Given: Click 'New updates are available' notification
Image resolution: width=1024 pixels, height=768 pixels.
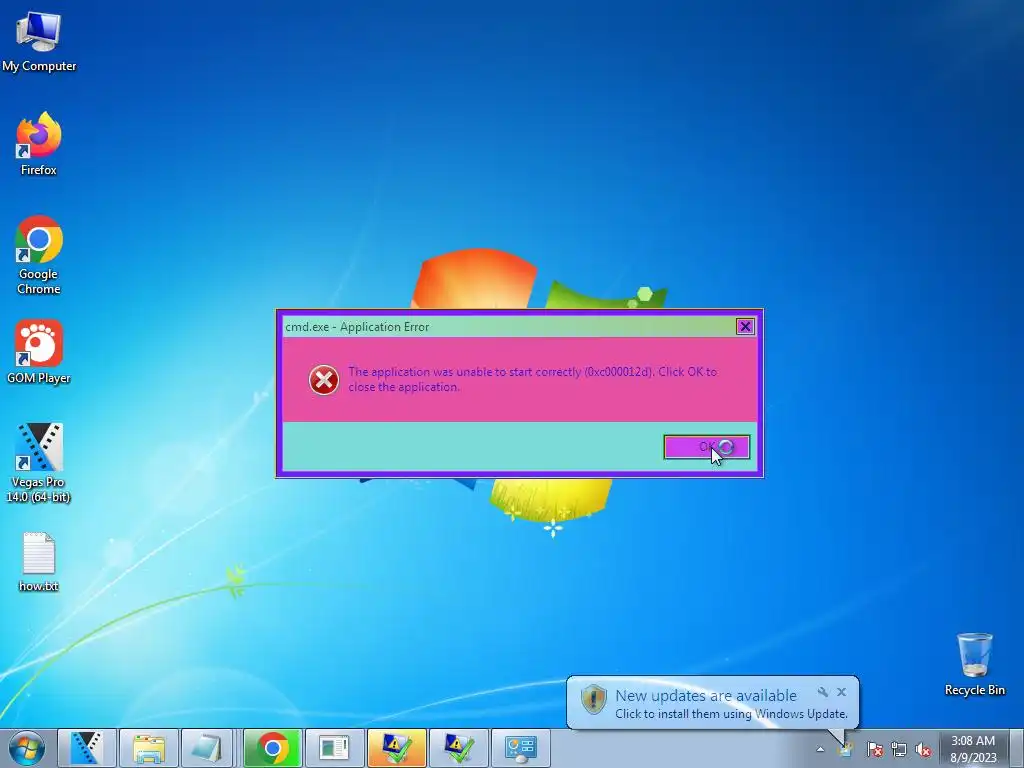Looking at the screenshot, I should point(706,696).
